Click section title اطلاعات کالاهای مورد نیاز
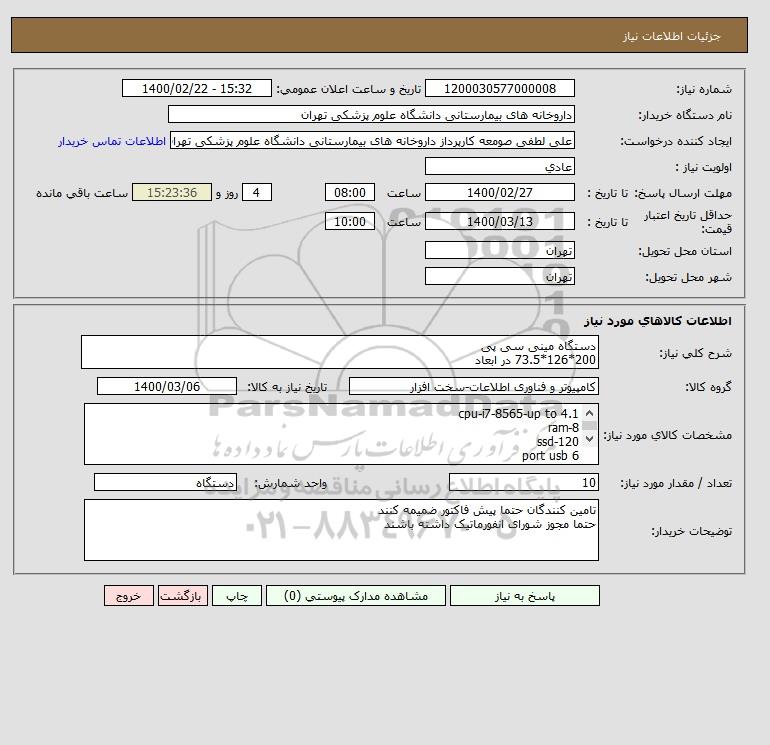Screen dimensions: 770x745 (x=658, y=321)
